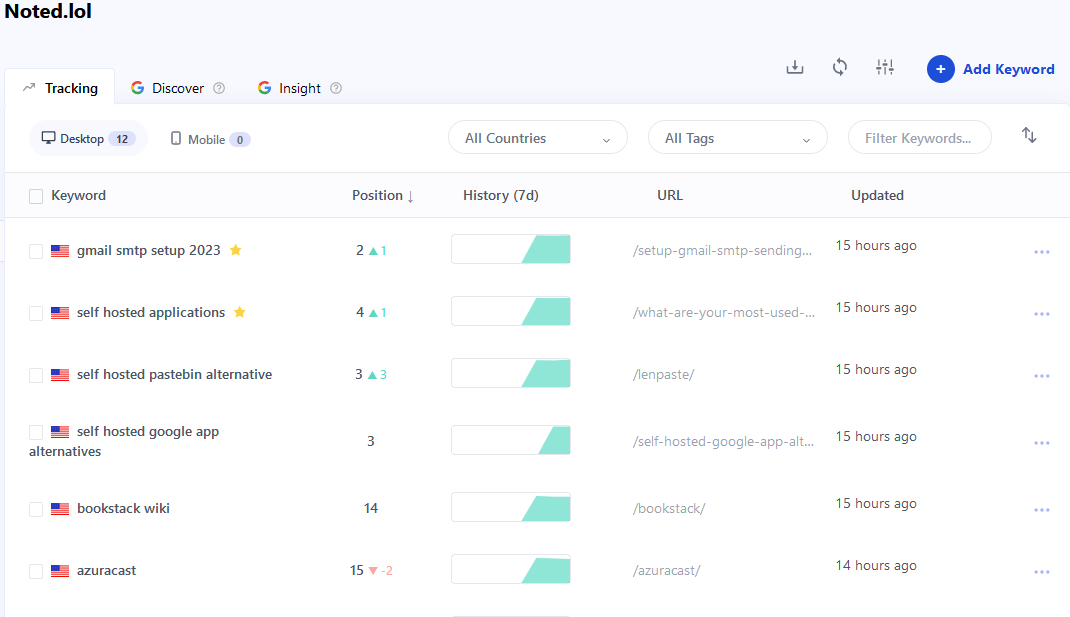Viewport: 1070px width, 617px height.
Task: Select the Desktop device tab
Action: [88, 139]
